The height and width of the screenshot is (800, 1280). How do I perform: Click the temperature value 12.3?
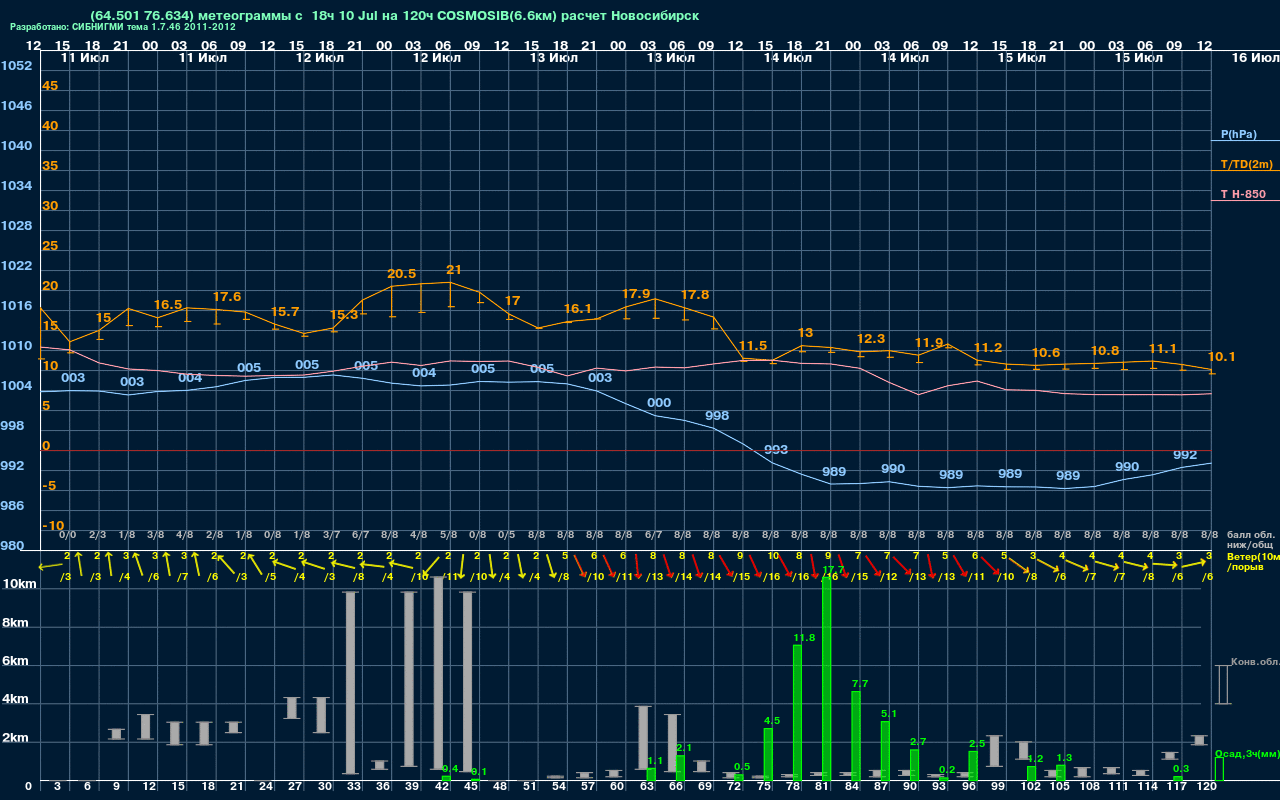click(x=871, y=339)
